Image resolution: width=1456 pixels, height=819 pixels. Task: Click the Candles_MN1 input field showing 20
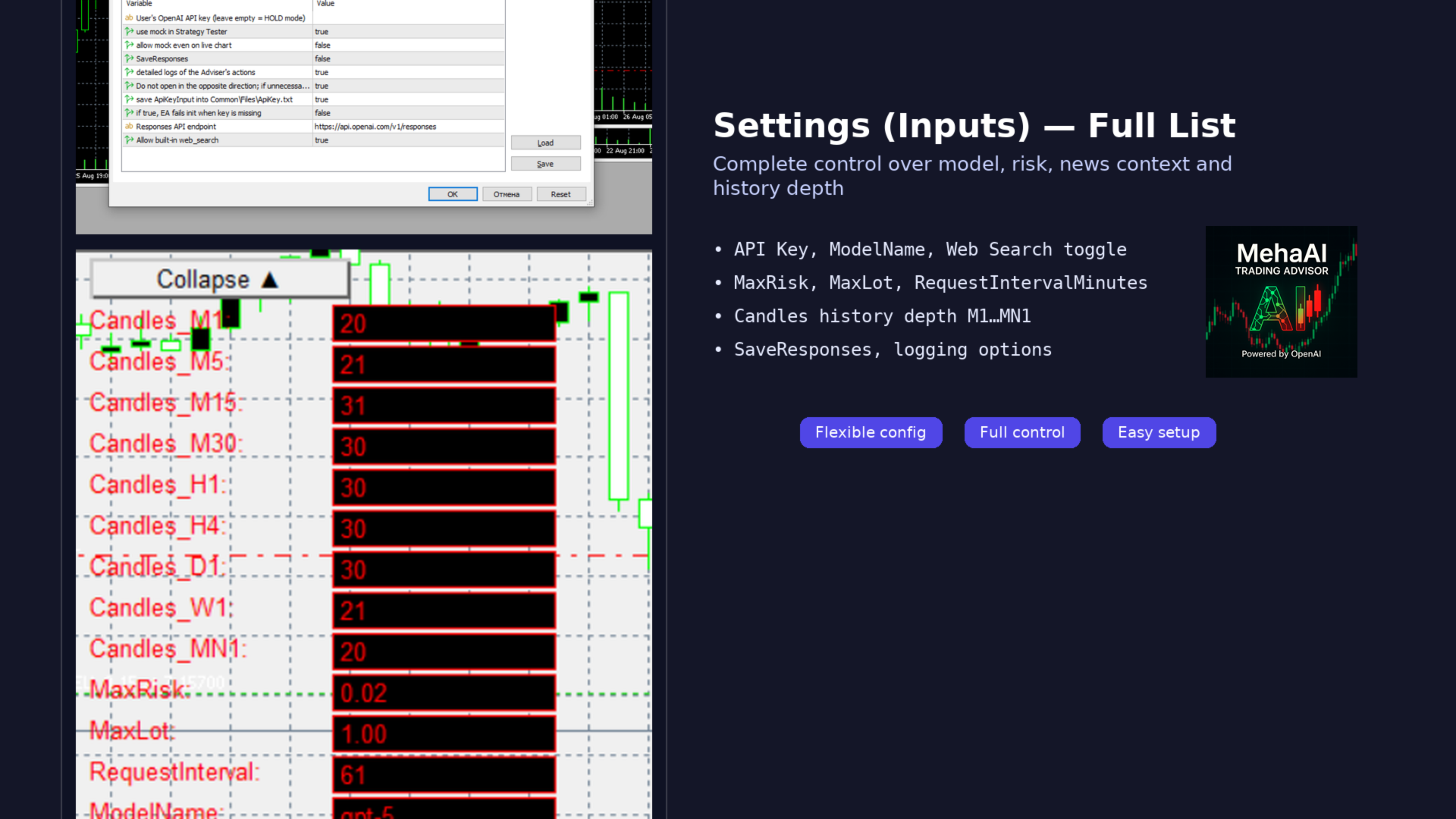click(x=444, y=651)
